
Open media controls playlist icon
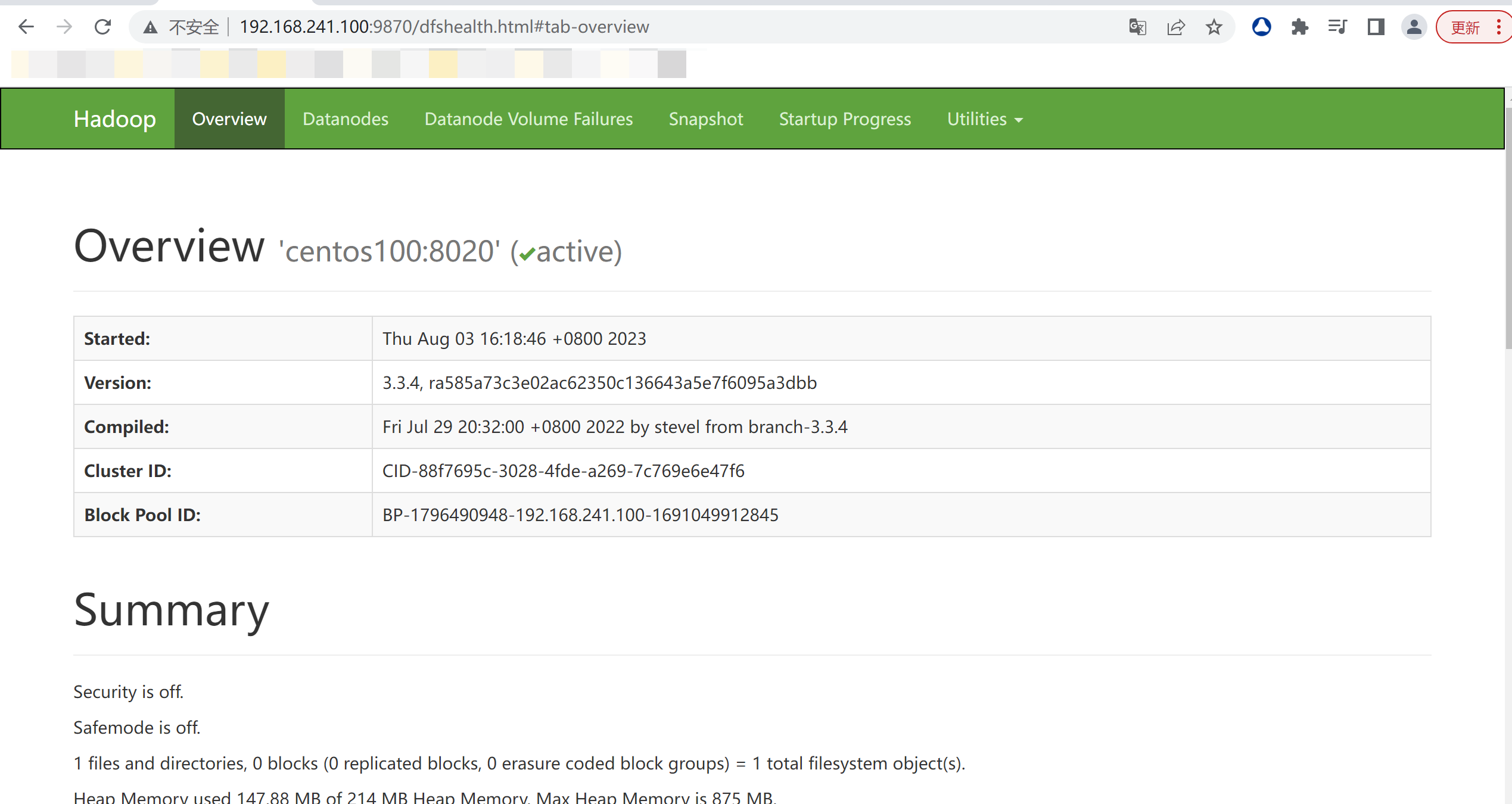click(x=1337, y=27)
